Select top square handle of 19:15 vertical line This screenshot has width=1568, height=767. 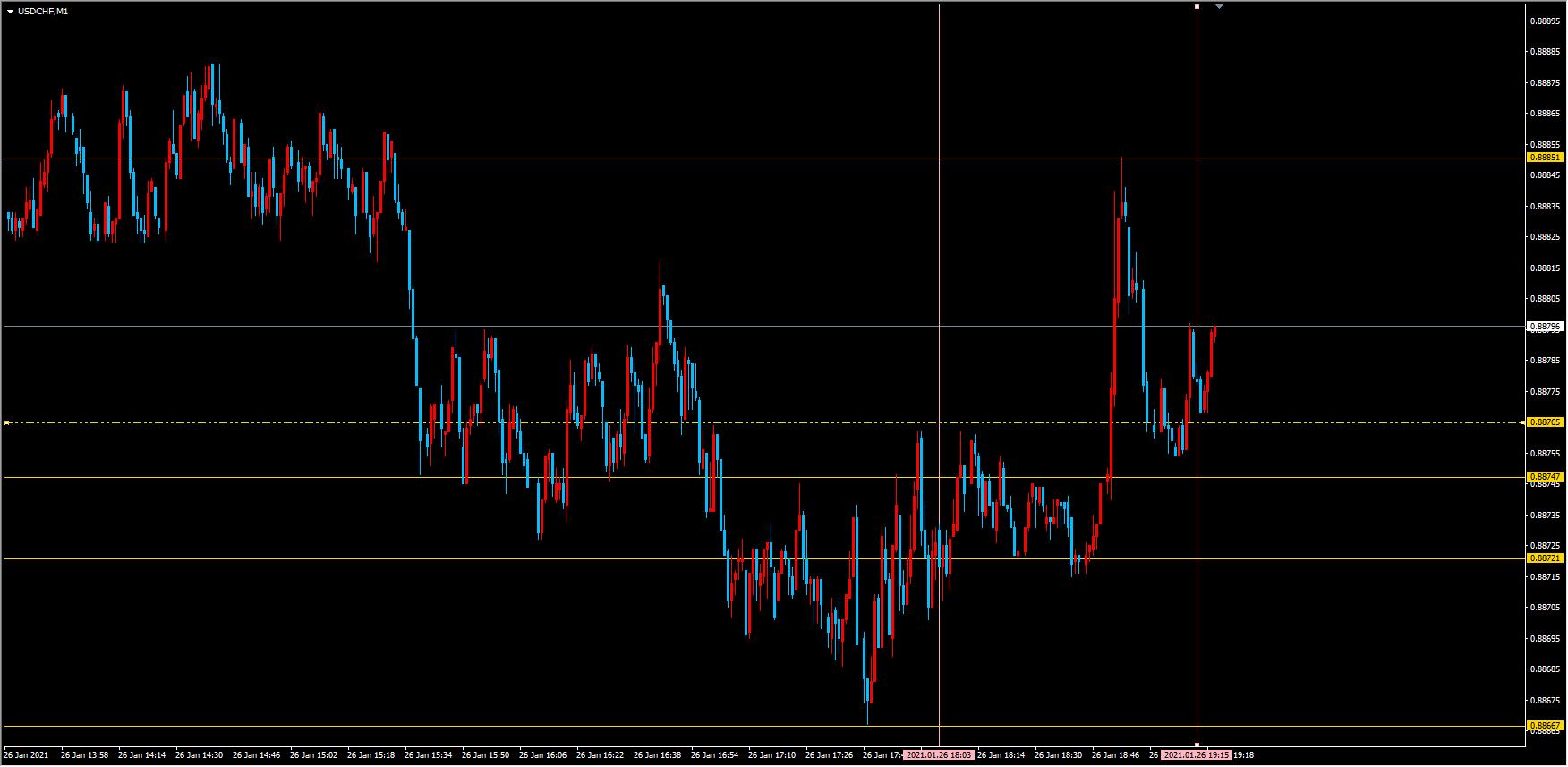pos(1197,7)
